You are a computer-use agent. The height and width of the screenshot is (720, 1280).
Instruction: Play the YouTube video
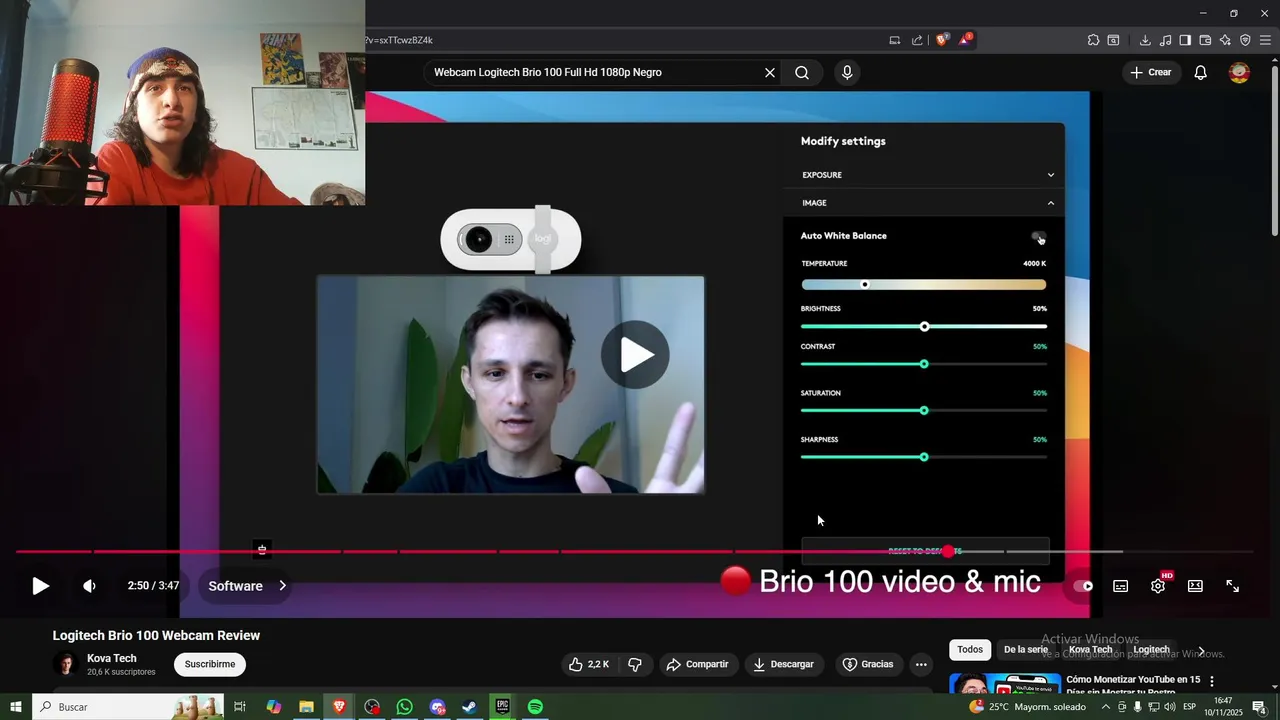40,586
